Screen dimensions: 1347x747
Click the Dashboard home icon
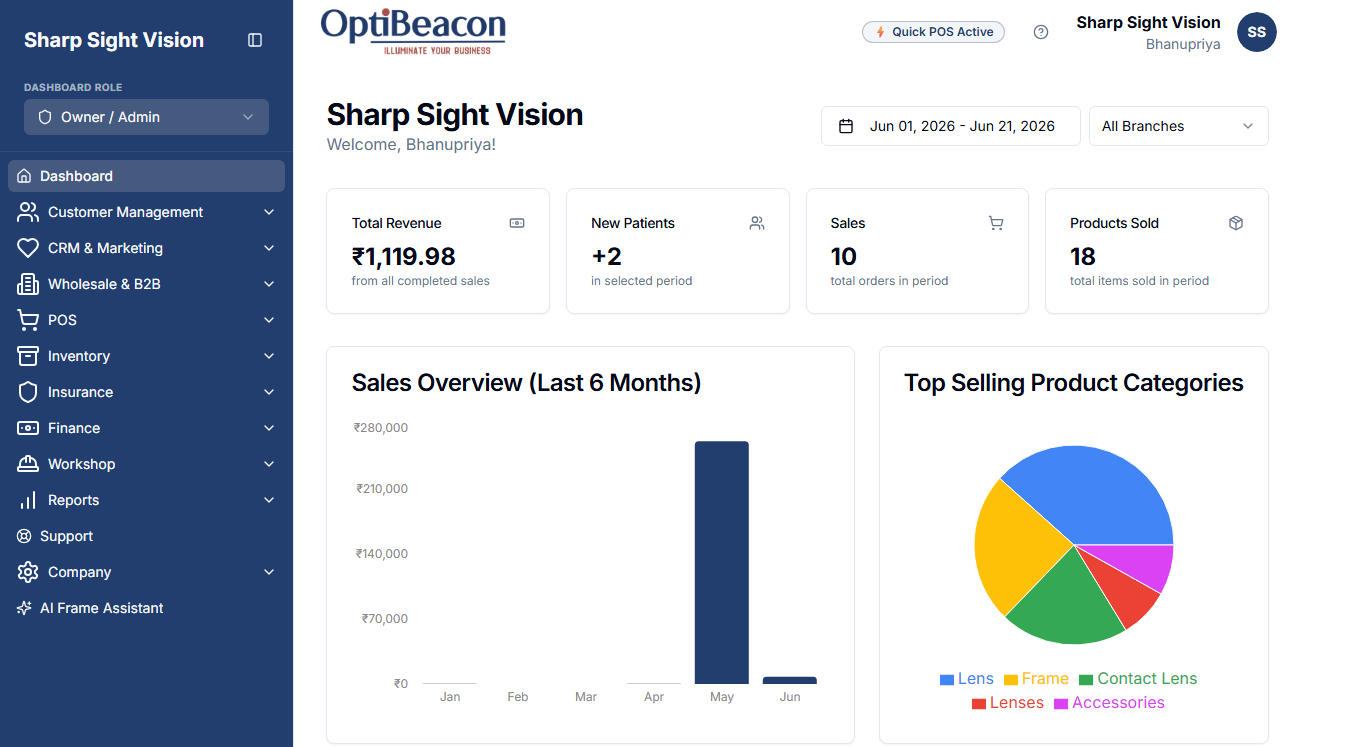tap(24, 176)
